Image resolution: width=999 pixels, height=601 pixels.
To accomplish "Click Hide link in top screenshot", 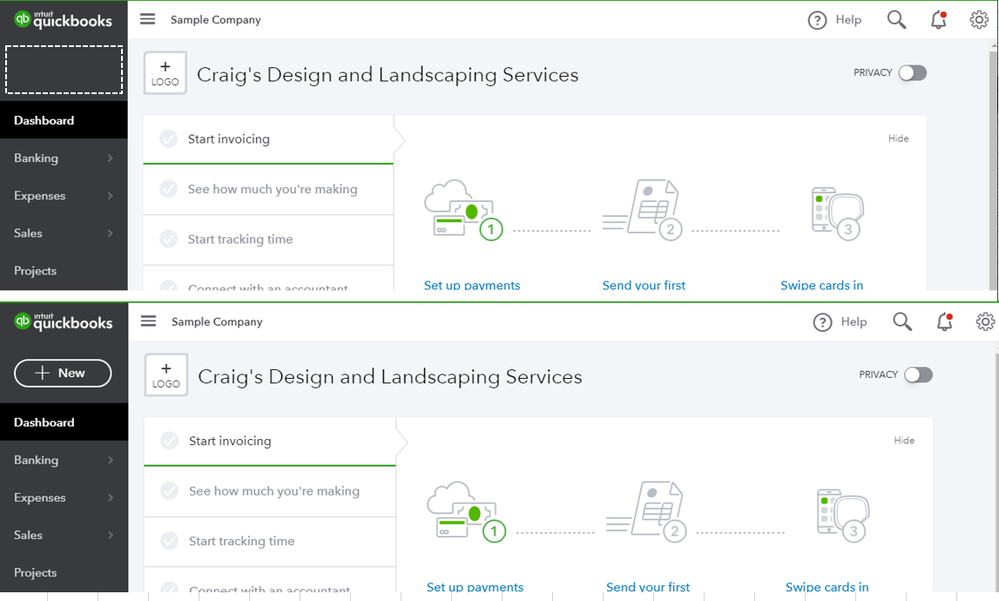I will (x=898, y=138).
